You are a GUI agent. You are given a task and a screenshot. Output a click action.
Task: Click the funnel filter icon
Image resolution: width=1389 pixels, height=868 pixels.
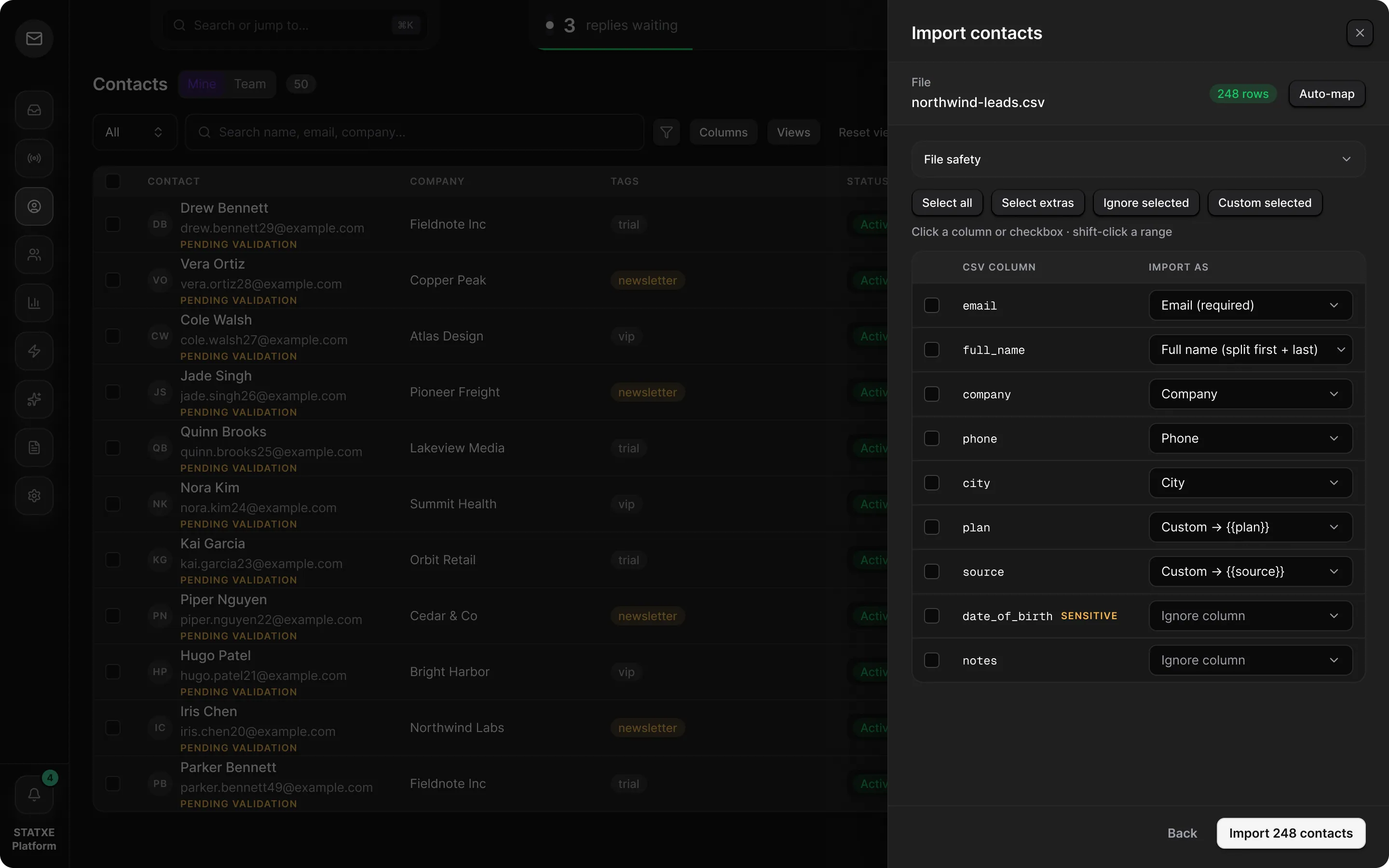coord(667,132)
